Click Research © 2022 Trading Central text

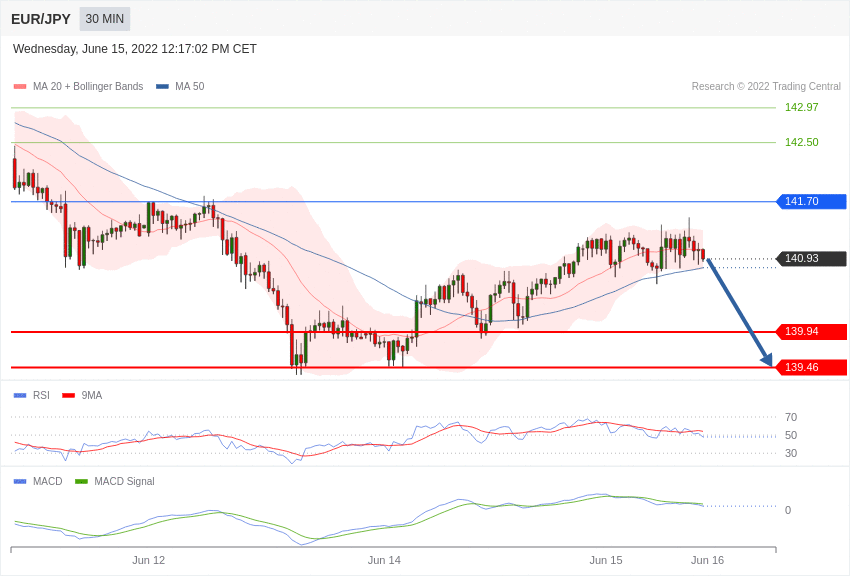[x=766, y=86]
